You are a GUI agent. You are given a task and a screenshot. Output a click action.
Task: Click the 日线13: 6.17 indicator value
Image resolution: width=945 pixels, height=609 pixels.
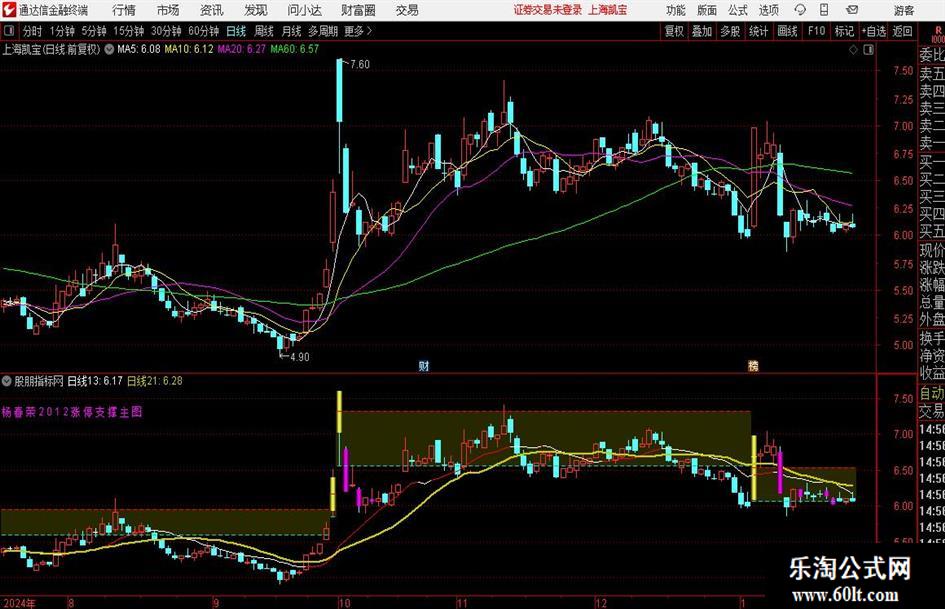point(95,381)
